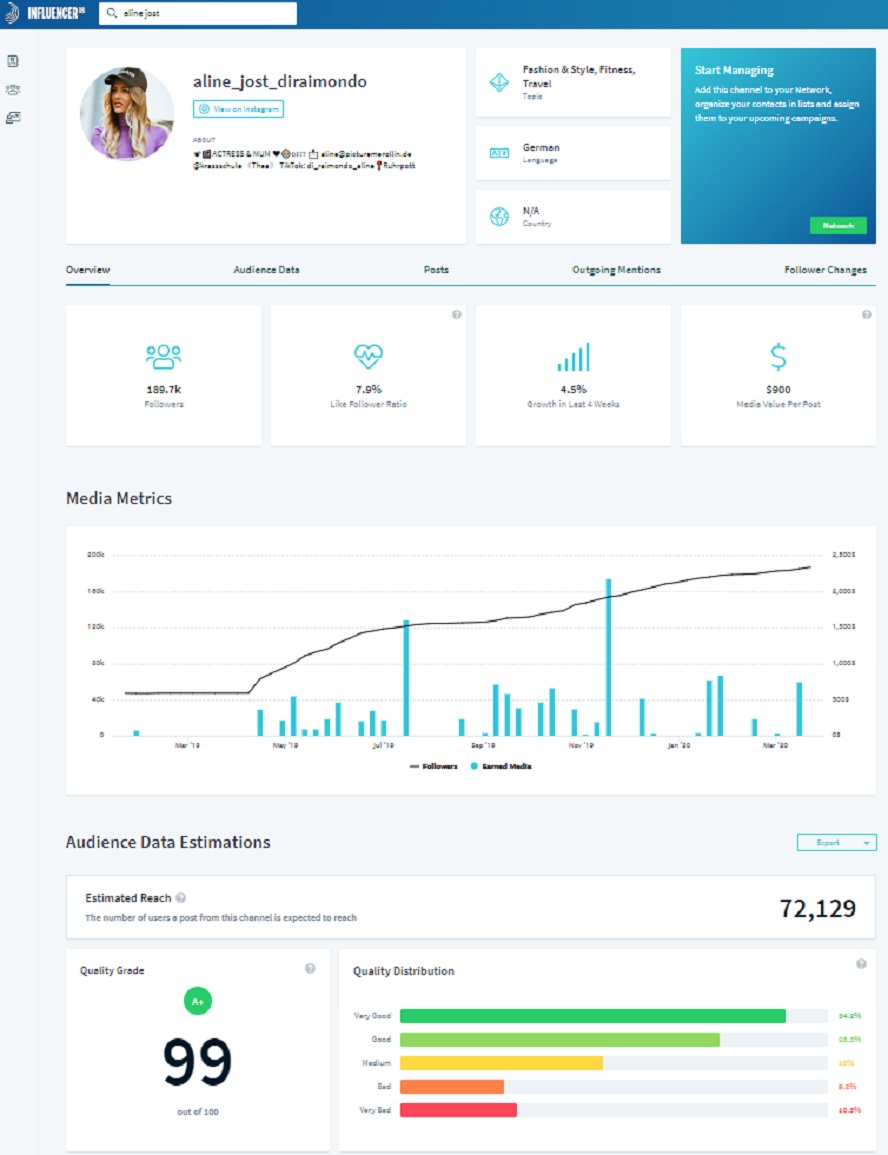This screenshot has width=888, height=1155.
Task: Click the green A+ grade badge
Action: click(x=197, y=1001)
